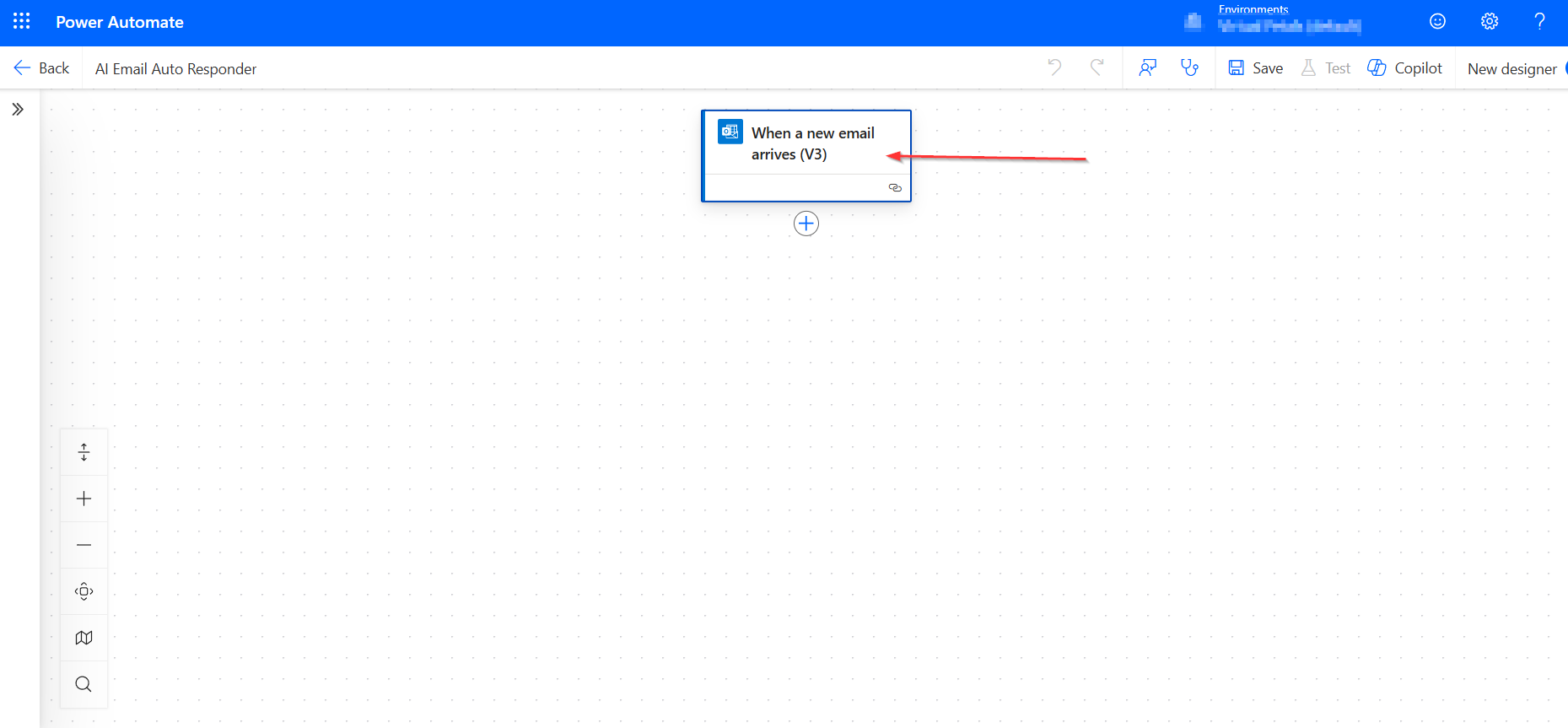The image size is (1568, 728).
Task: Zoom out on the canvas
Action: [x=84, y=545]
